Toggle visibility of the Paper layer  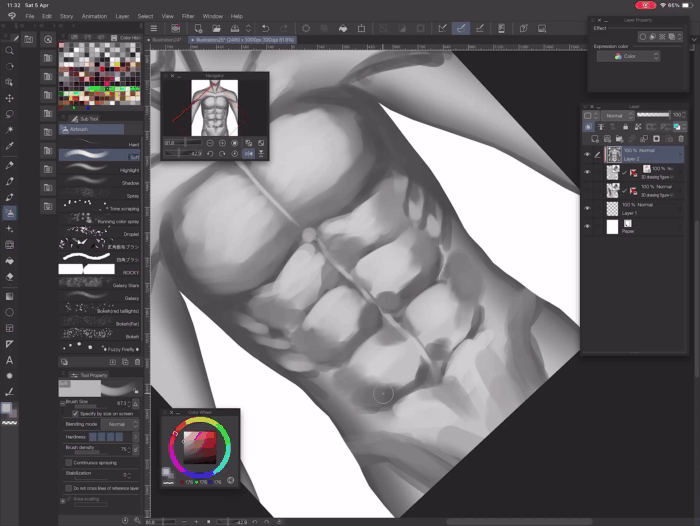click(x=587, y=227)
